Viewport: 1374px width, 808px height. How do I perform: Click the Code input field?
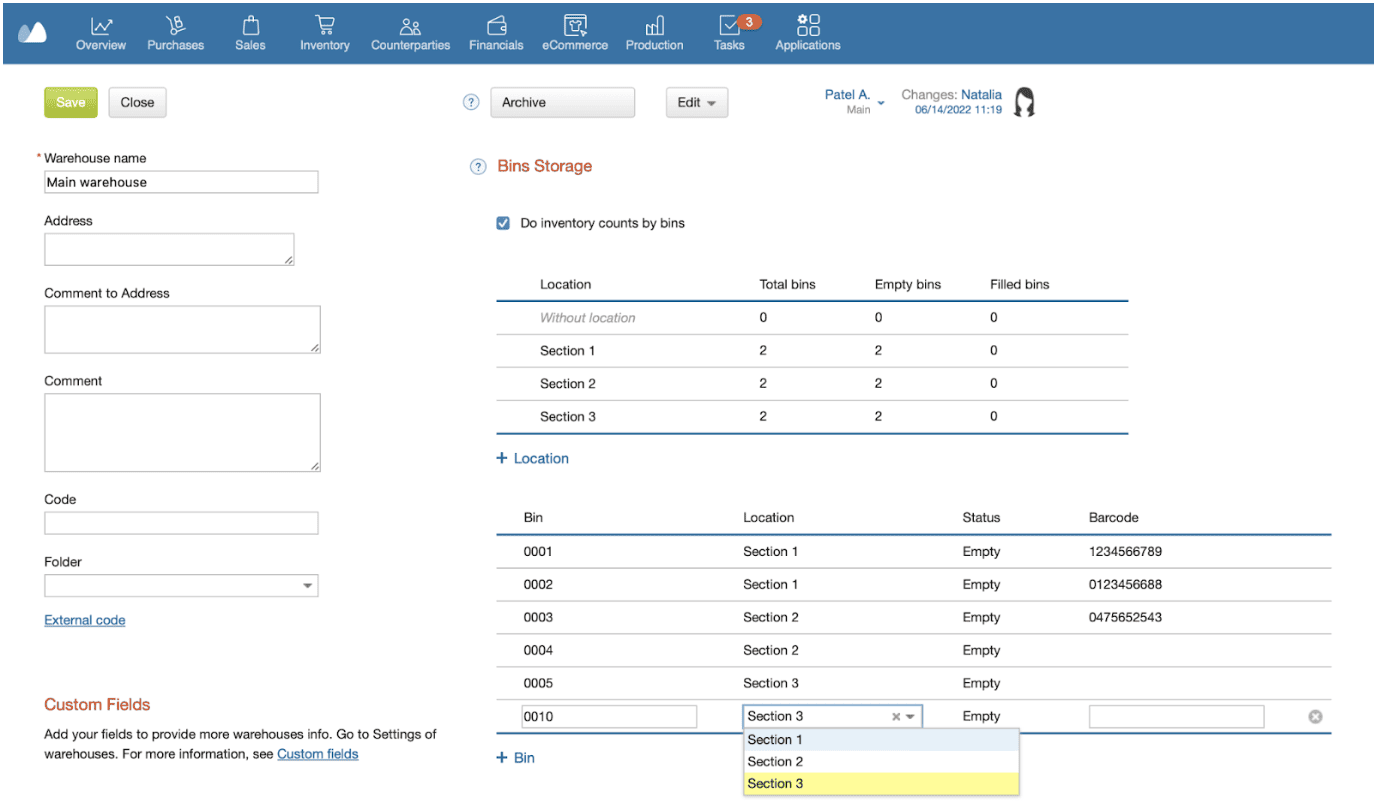181,523
